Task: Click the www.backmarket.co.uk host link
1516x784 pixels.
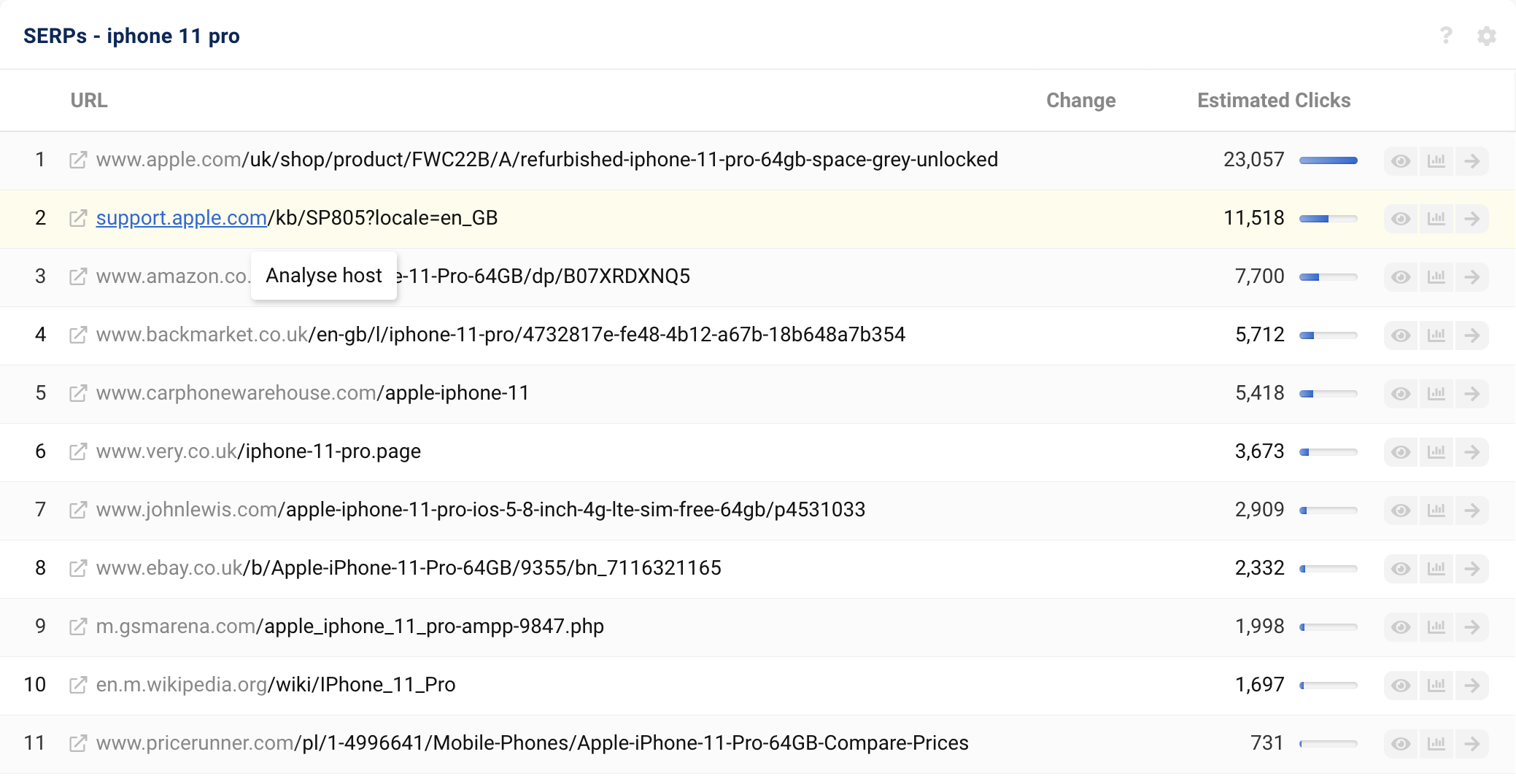Action: coord(202,335)
